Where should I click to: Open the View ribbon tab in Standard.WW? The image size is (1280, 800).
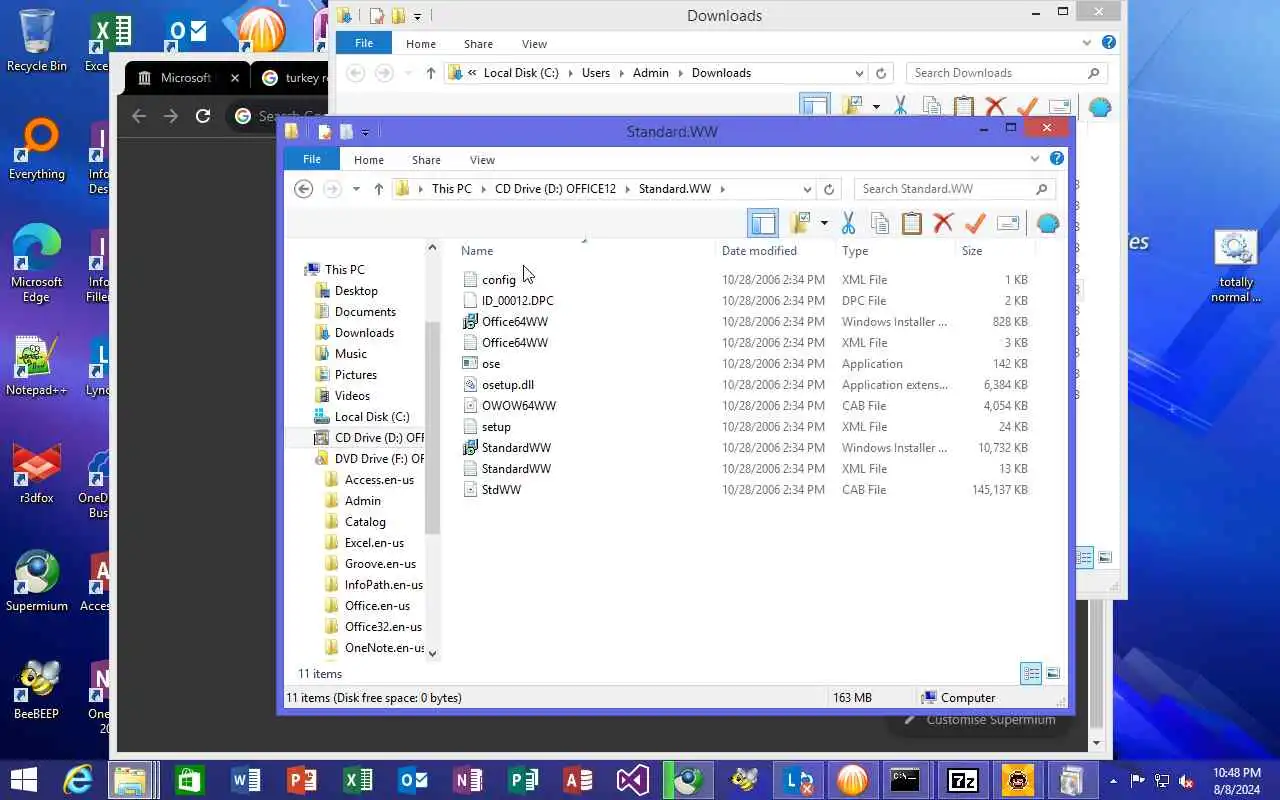pos(482,160)
